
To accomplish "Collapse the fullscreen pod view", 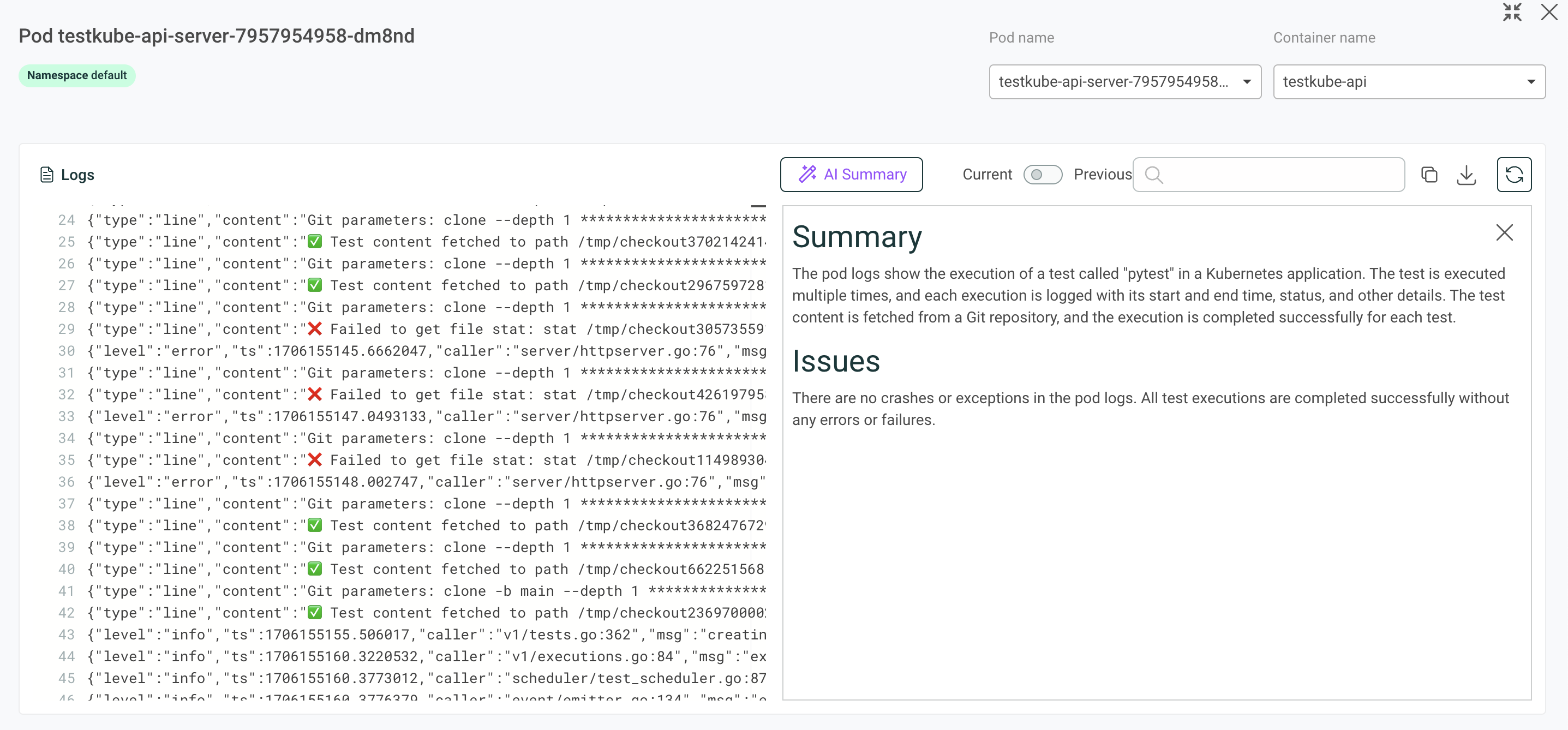I will click(x=1511, y=12).
